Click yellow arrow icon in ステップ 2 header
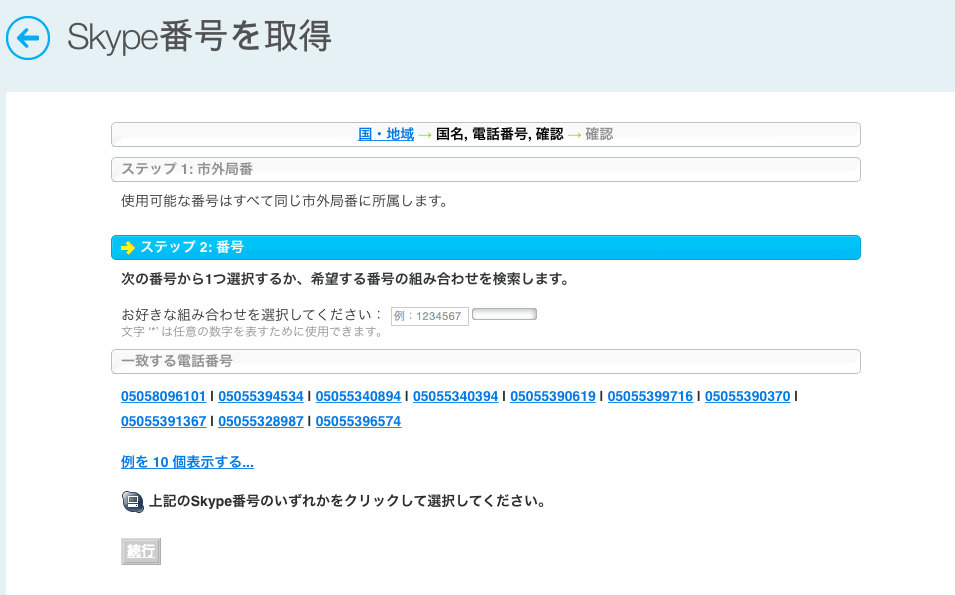Screen dimensions: 955x595 click(x=128, y=247)
